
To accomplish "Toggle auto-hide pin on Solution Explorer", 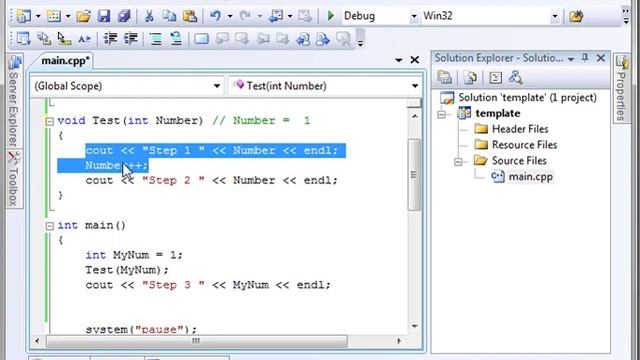I will (585, 58).
